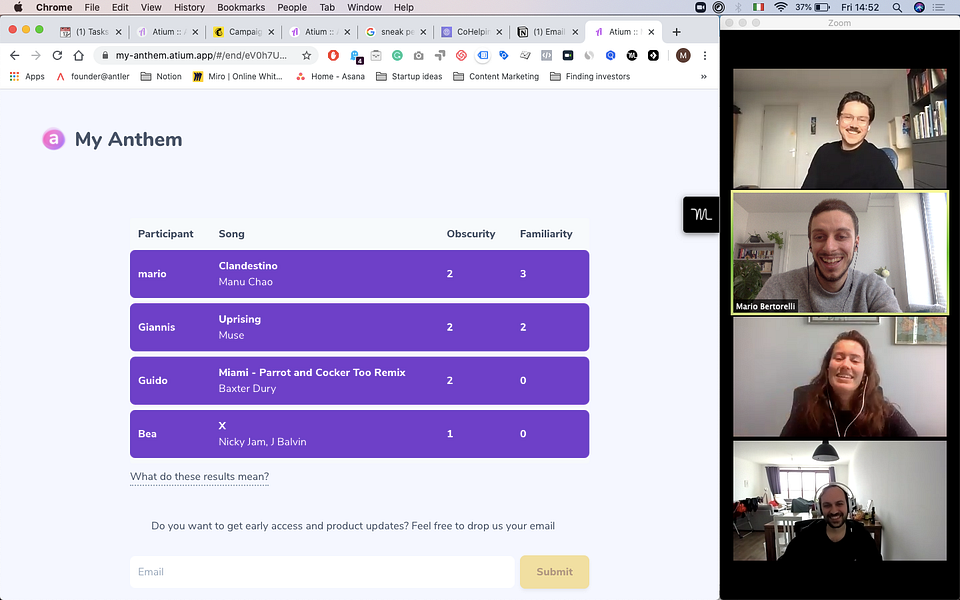Open the red diamond extension icon
Screen dimensions: 960x600
pyautogui.click(x=461, y=55)
